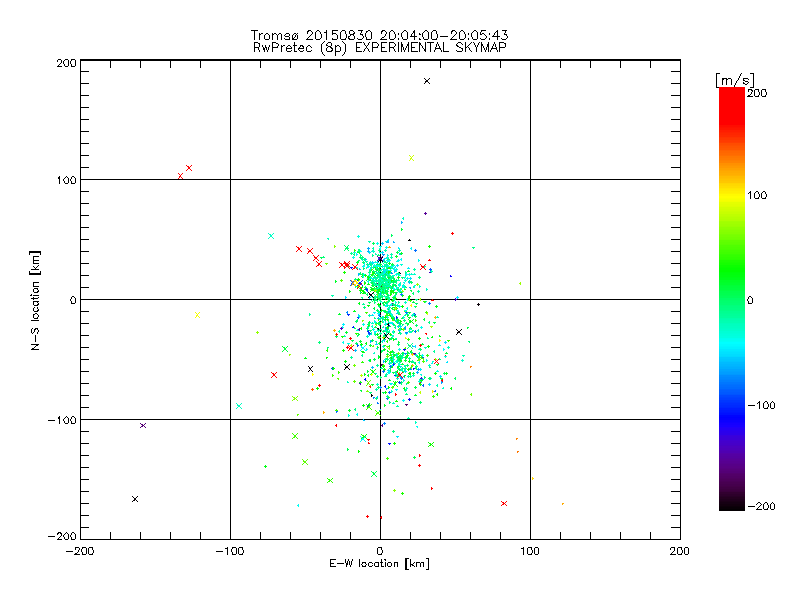Click N-S axis tick label '-200'
Screen dimensions: 800x600
pyautogui.click(x=62, y=536)
